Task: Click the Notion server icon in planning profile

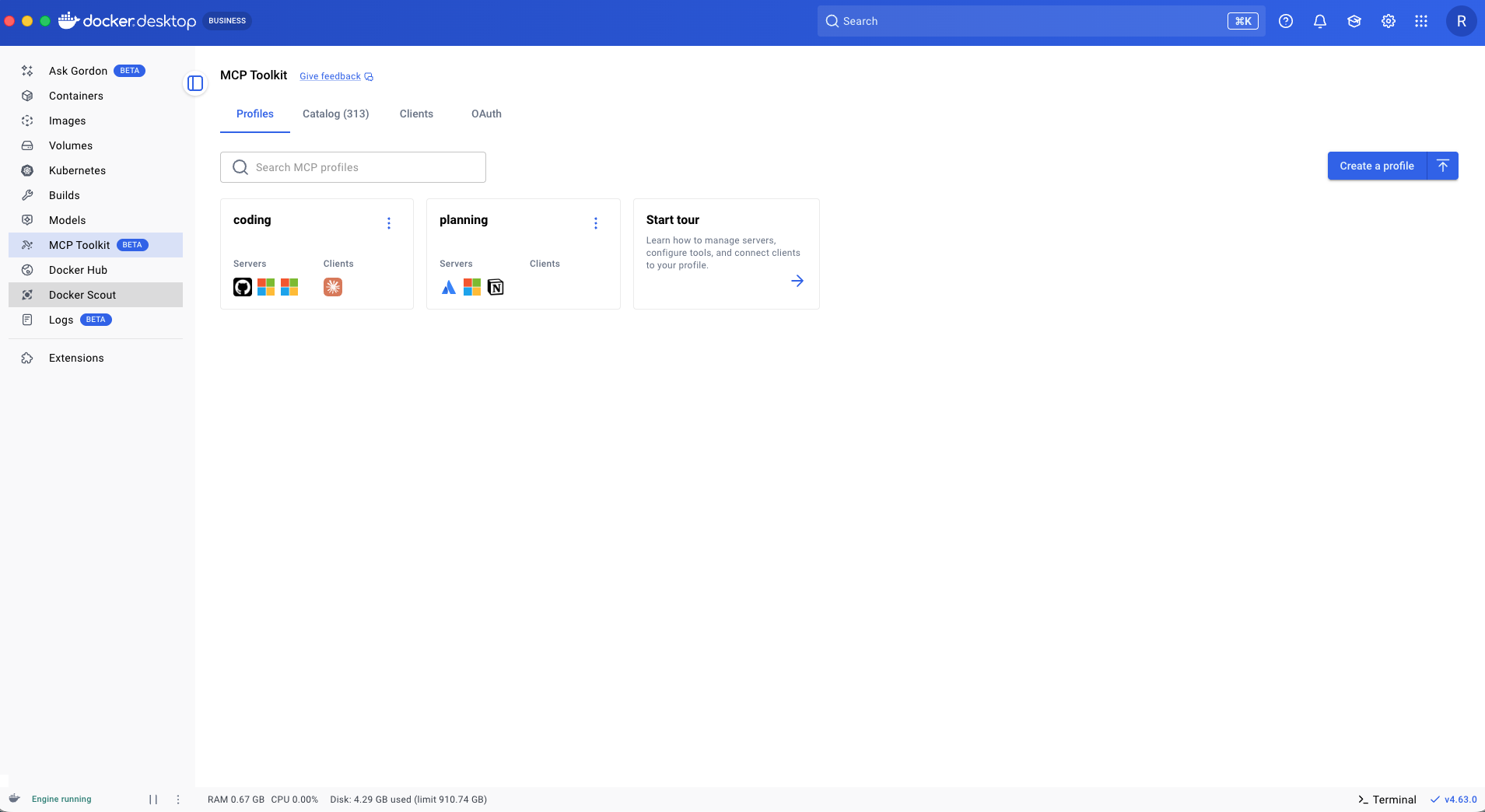Action: pyautogui.click(x=496, y=287)
